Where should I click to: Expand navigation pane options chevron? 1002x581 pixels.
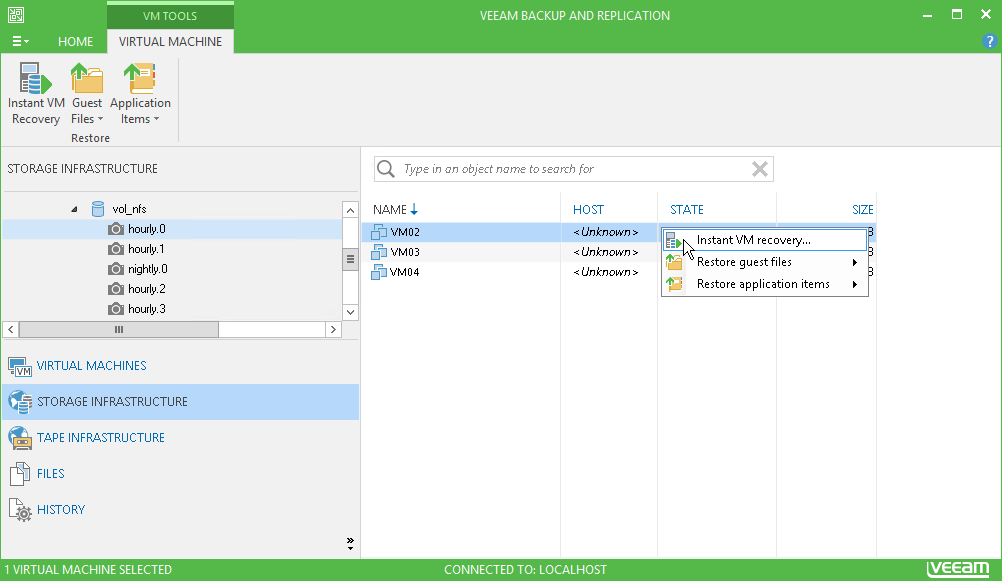350,543
